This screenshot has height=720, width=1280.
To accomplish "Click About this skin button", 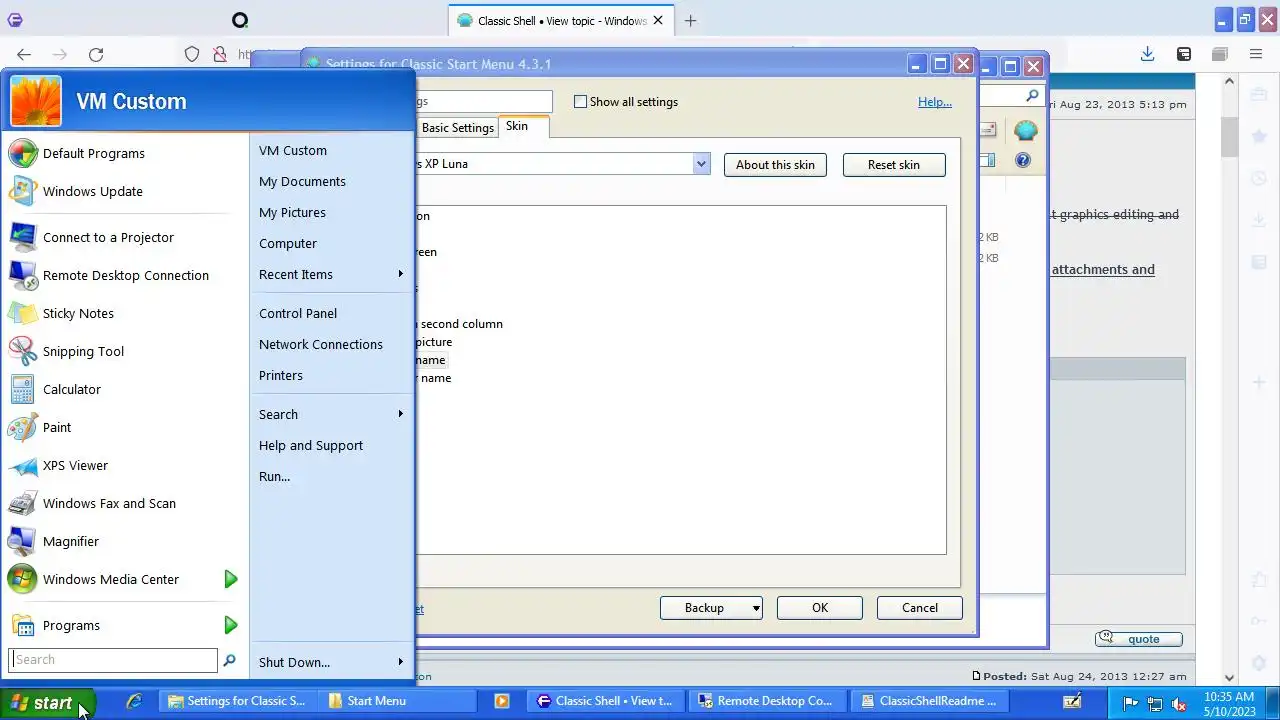I will (x=775, y=165).
